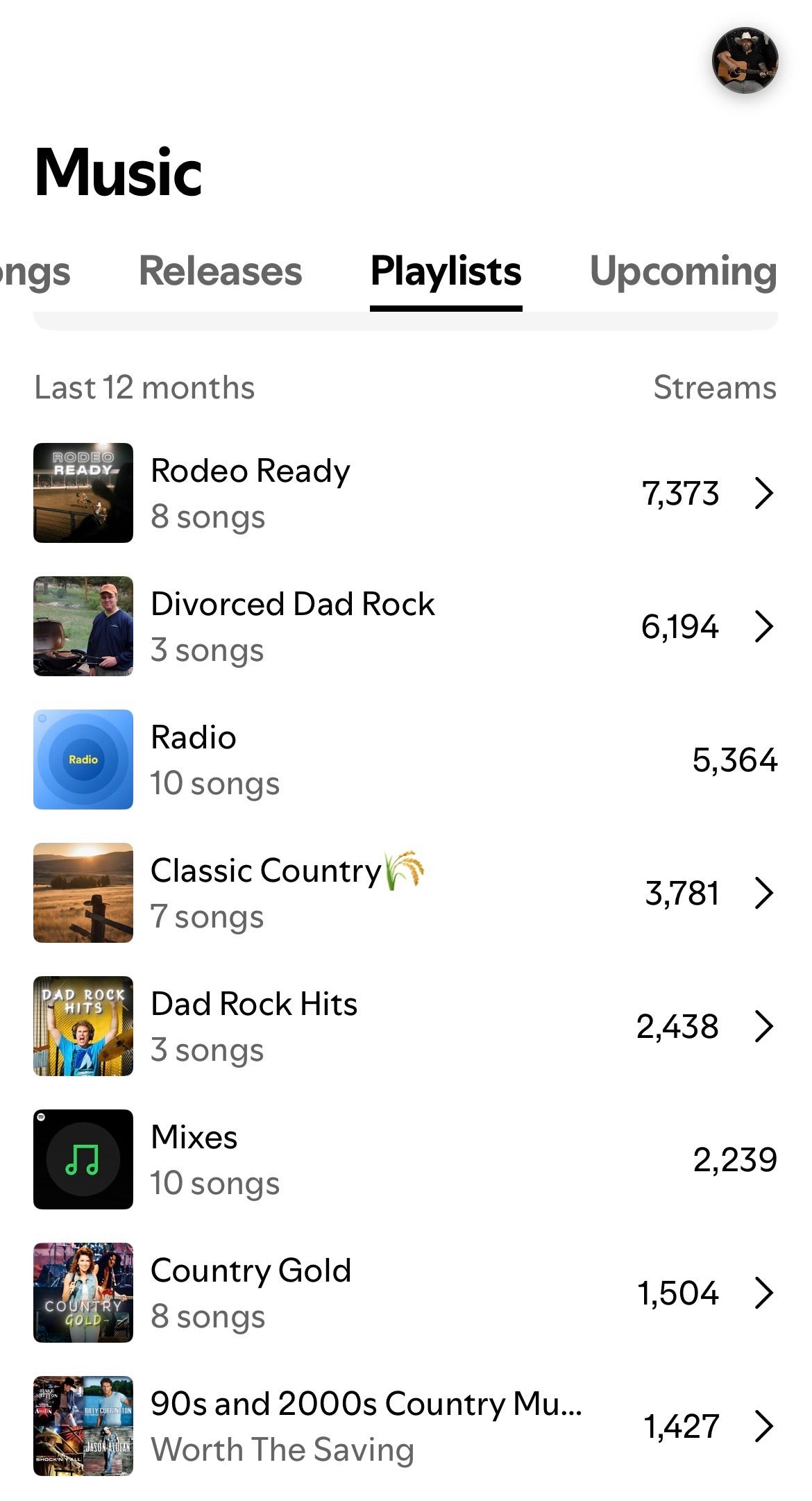The image size is (812, 1501).
Task: Expand Divorced Dad Rock chevron arrow
Action: point(763,626)
